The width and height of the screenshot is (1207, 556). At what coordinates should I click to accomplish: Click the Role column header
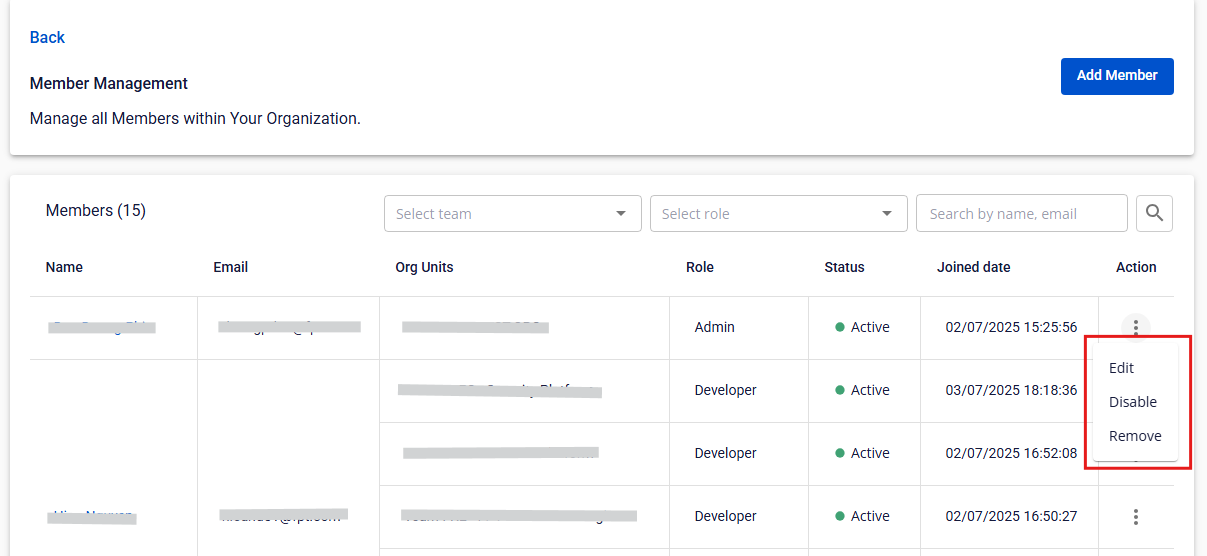699,267
